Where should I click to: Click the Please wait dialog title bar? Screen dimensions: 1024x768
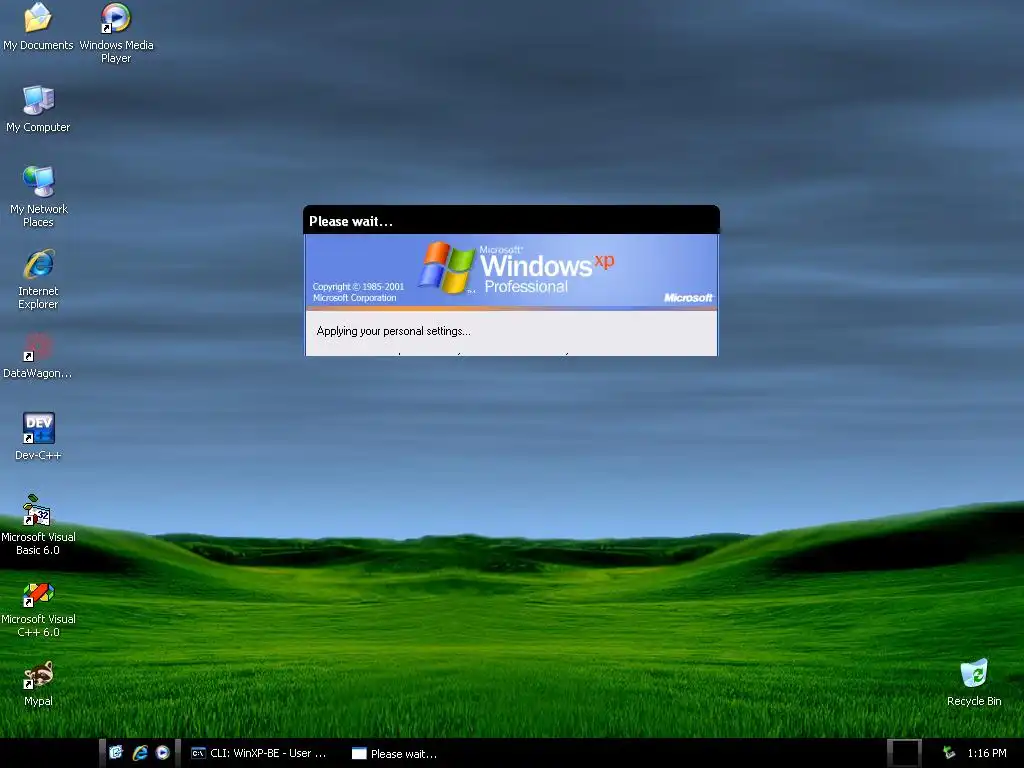coord(511,221)
